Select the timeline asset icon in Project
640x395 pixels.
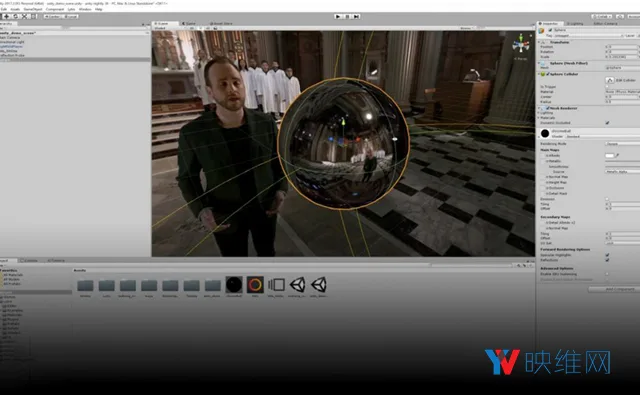[276, 285]
